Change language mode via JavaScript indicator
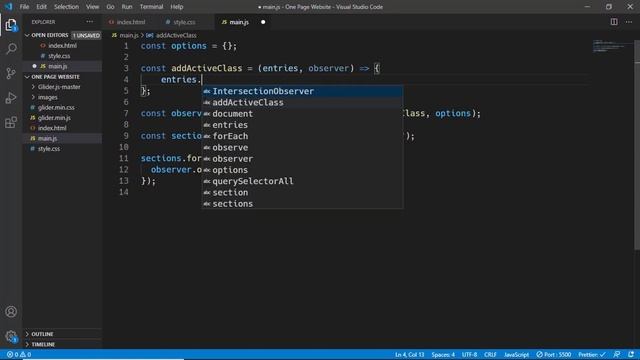This screenshot has height=360, width=640. click(516, 355)
